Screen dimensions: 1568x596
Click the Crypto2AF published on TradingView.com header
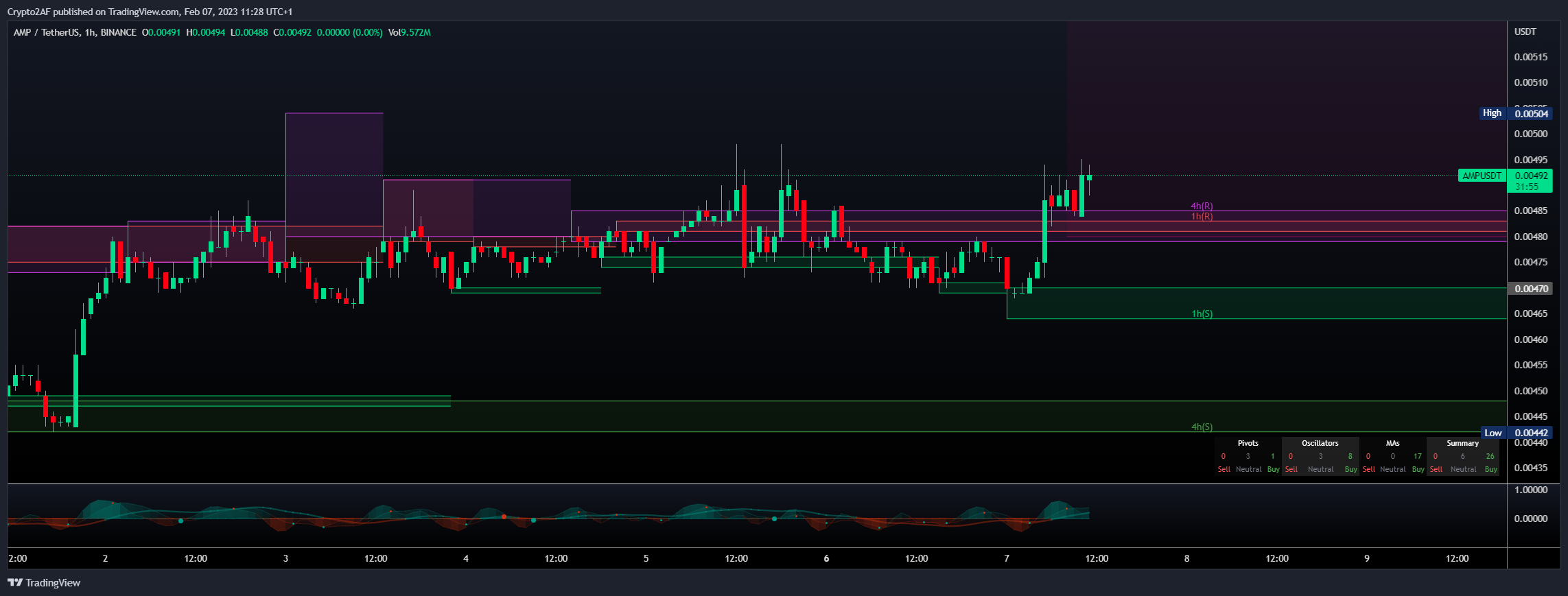(150, 12)
